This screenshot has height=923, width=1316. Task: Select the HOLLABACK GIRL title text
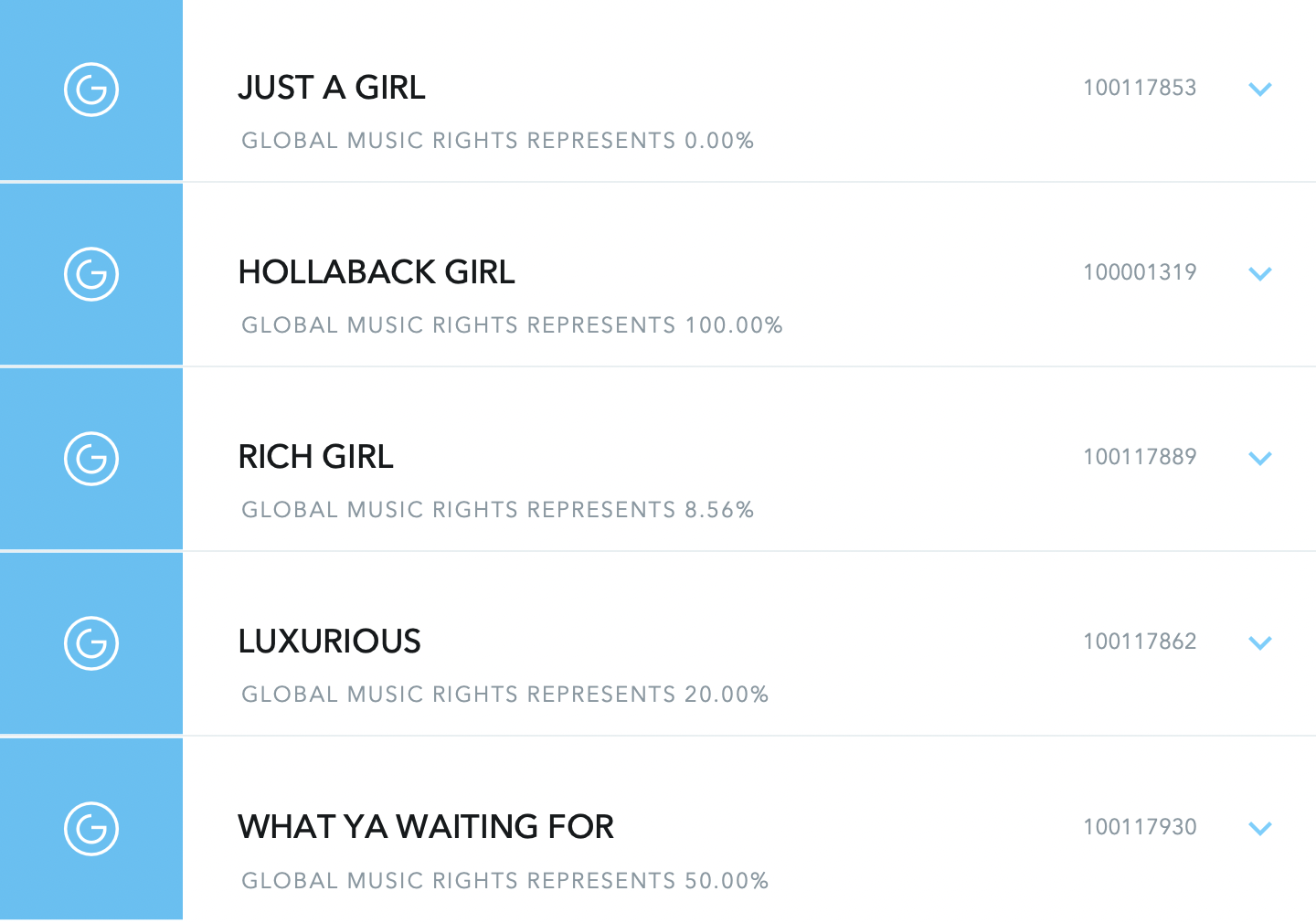(x=377, y=272)
